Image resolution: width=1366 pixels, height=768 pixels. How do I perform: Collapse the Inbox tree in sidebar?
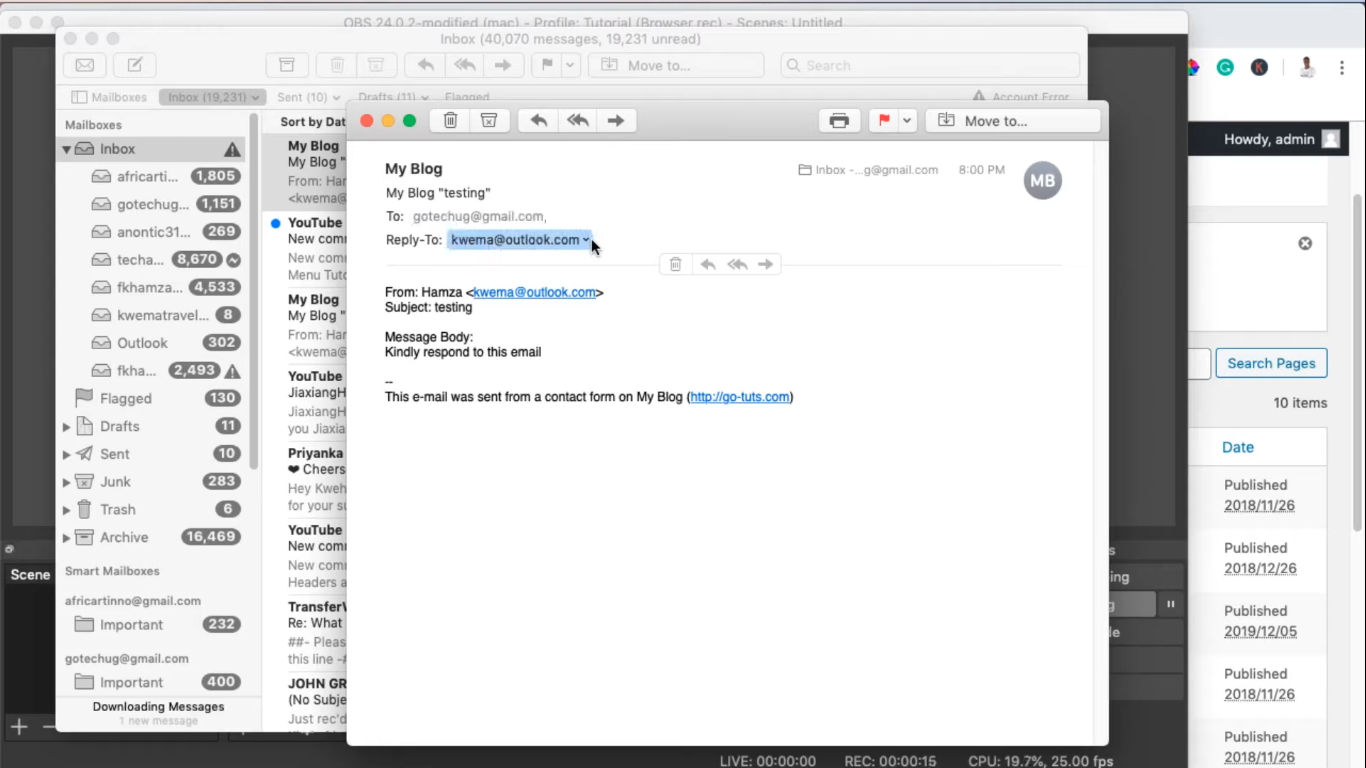[67, 149]
